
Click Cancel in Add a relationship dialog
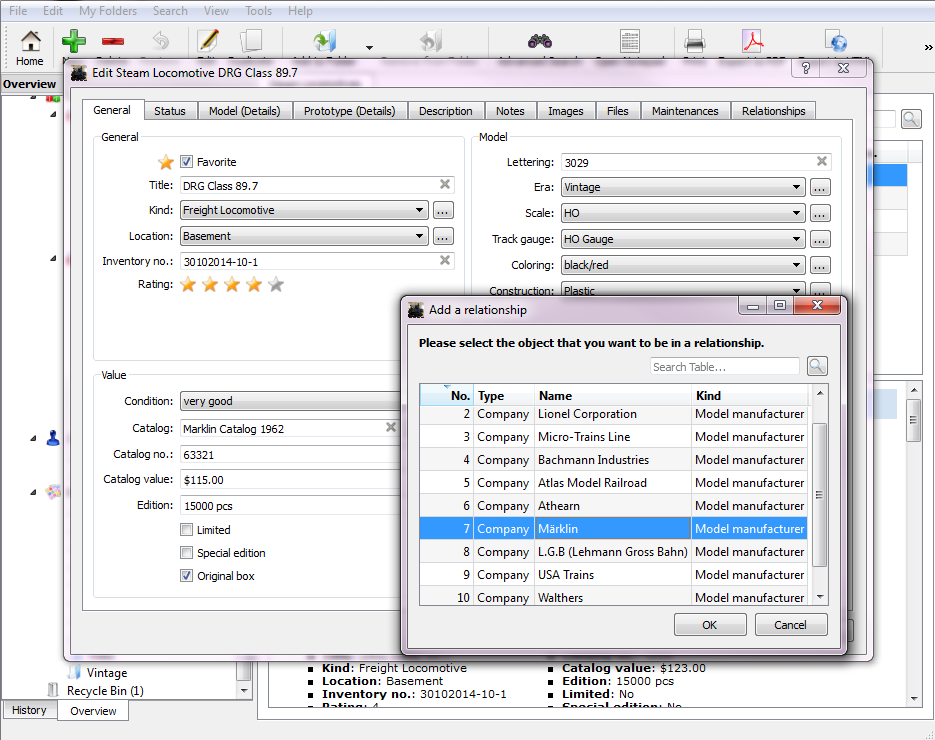click(x=791, y=625)
